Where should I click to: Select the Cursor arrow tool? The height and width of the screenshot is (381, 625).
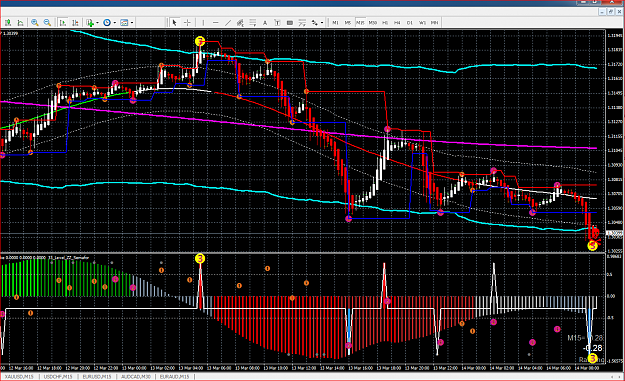174,23
